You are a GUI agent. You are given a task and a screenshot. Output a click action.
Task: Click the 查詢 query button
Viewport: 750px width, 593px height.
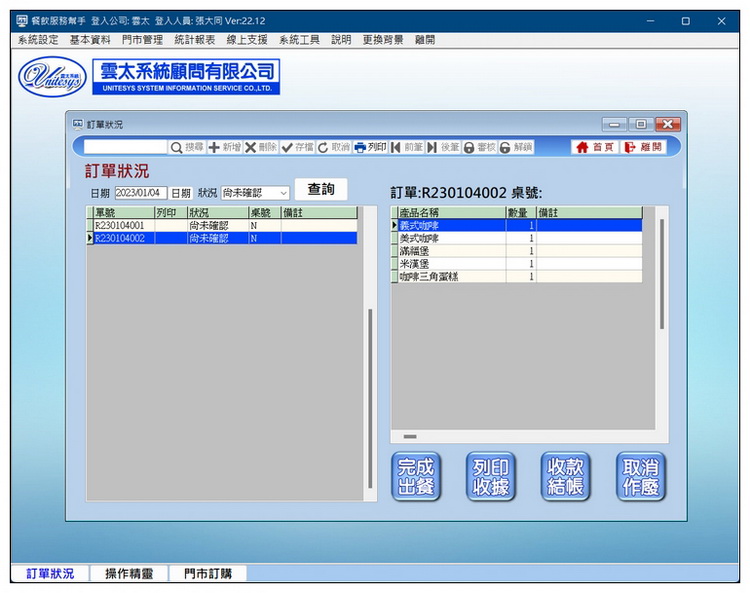[321, 190]
